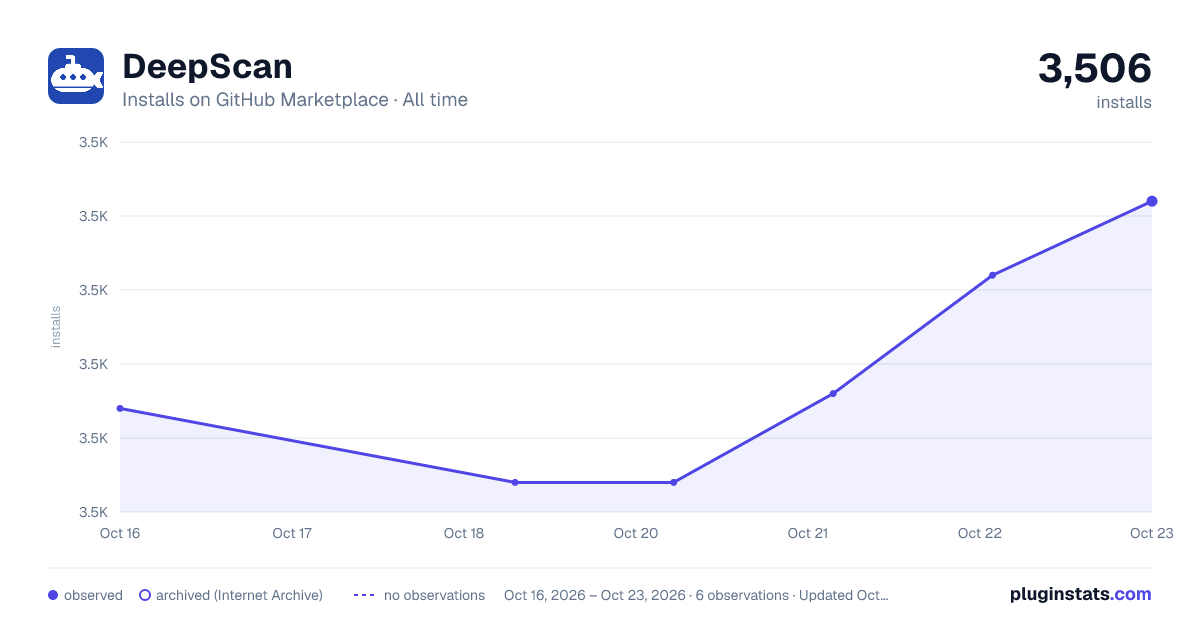
Task: Click the hollow "archived" legend circle
Action: point(145,595)
